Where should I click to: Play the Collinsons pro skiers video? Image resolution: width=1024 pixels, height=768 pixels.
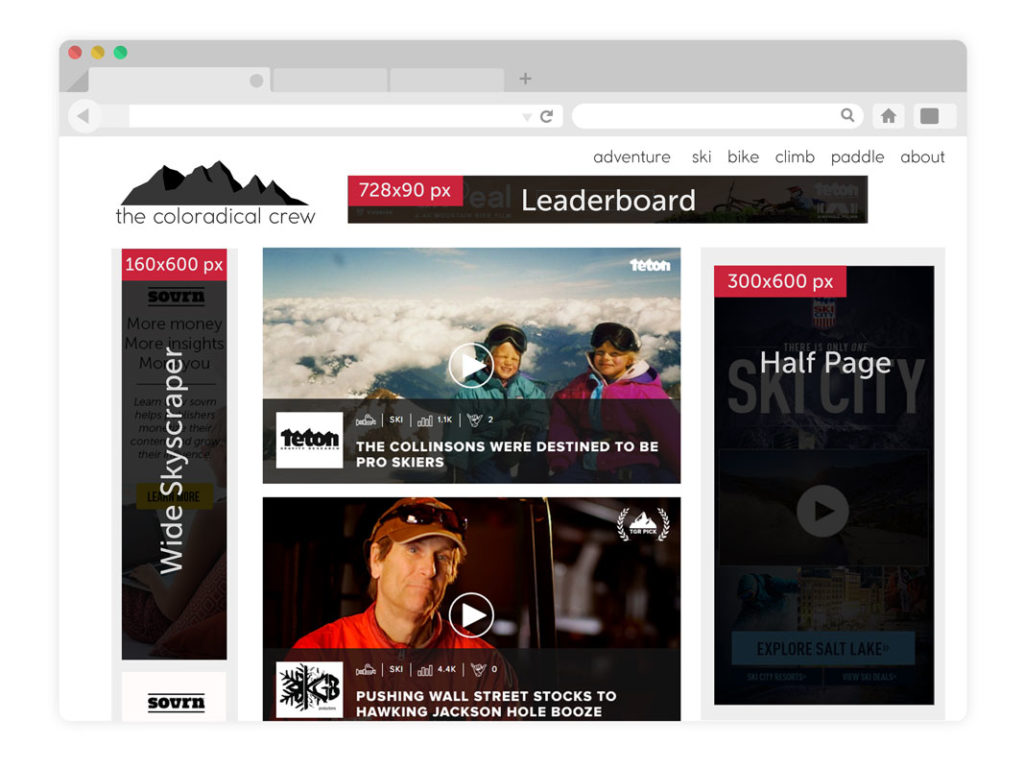[x=470, y=365]
